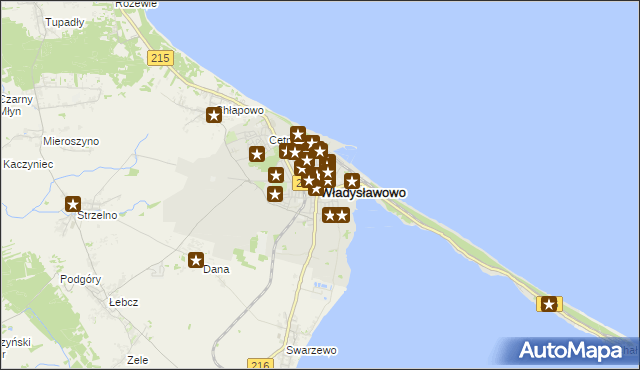The image size is (640, 370).
Task: Select the star marker at Strzelno
Action: tap(73, 204)
